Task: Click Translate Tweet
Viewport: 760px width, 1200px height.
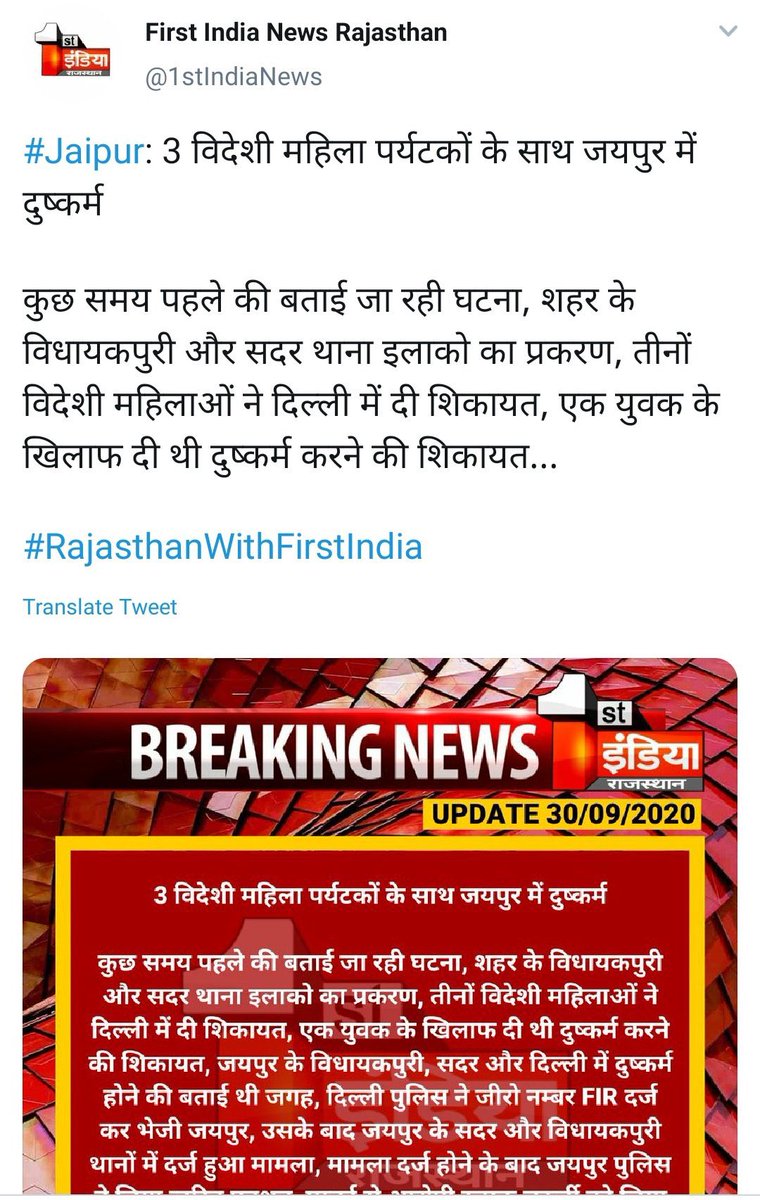Action: pyautogui.click(x=100, y=607)
